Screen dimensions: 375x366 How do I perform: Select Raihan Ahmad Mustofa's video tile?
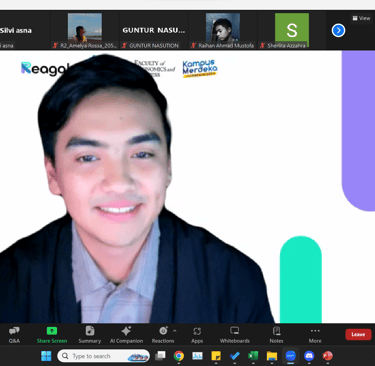pyautogui.click(x=223, y=30)
